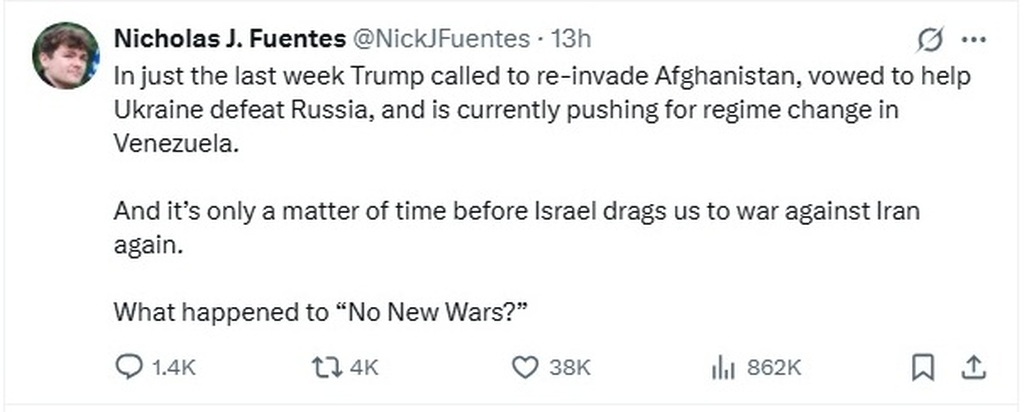Bookmark this post
The height and width of the screenshot is (412, 1024).
(x=923, y=368)
